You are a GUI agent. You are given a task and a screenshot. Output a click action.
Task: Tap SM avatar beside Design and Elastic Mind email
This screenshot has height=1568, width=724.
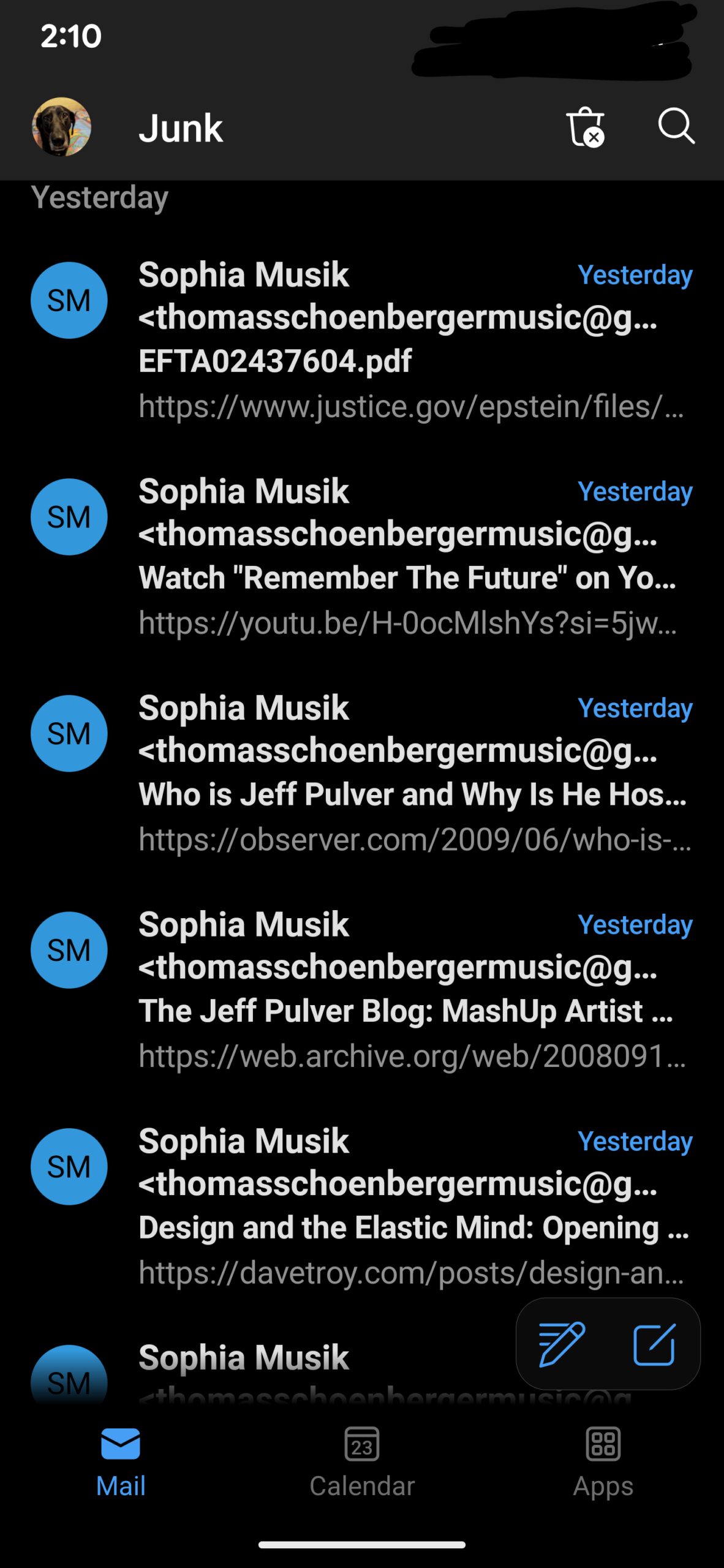(69, 1166)
